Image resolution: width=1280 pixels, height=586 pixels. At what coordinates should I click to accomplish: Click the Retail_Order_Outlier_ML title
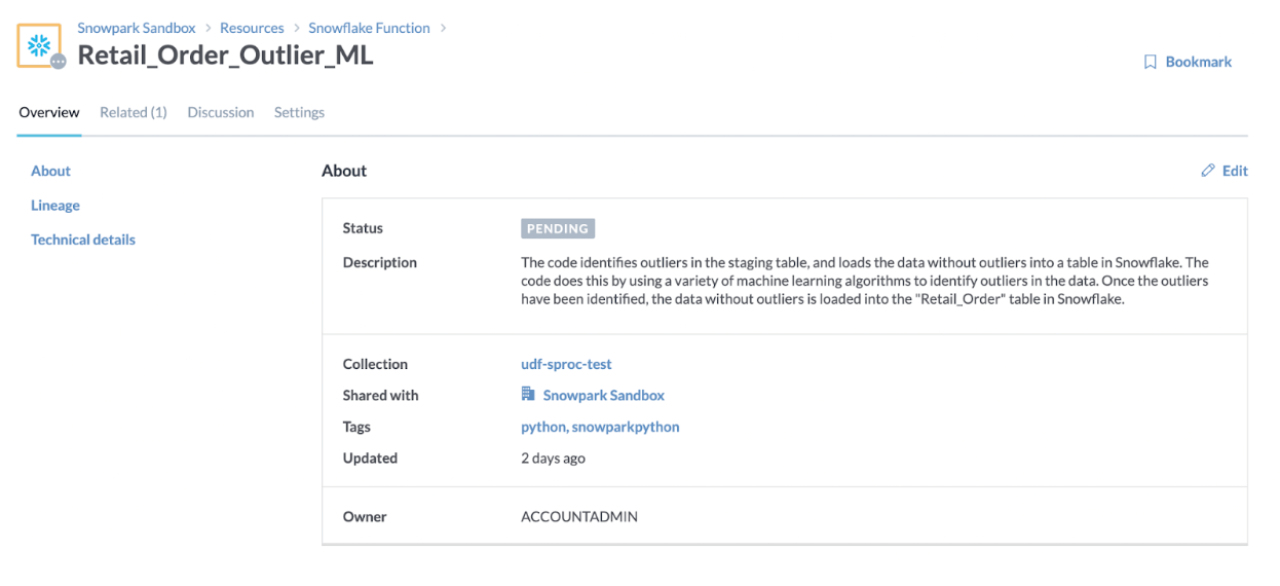(x=225, y=55)
